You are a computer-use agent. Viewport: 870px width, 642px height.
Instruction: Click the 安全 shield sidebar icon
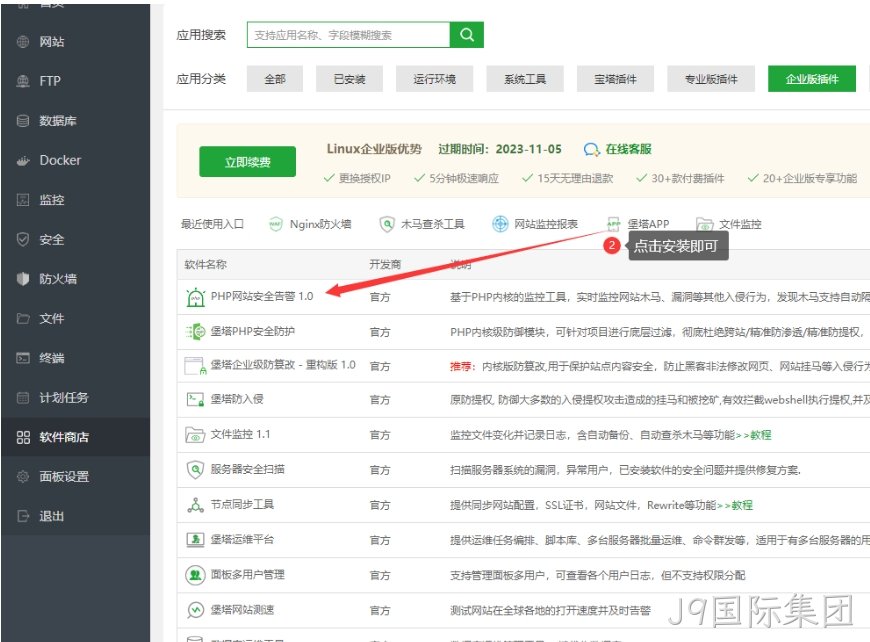(x=23, y=239)
